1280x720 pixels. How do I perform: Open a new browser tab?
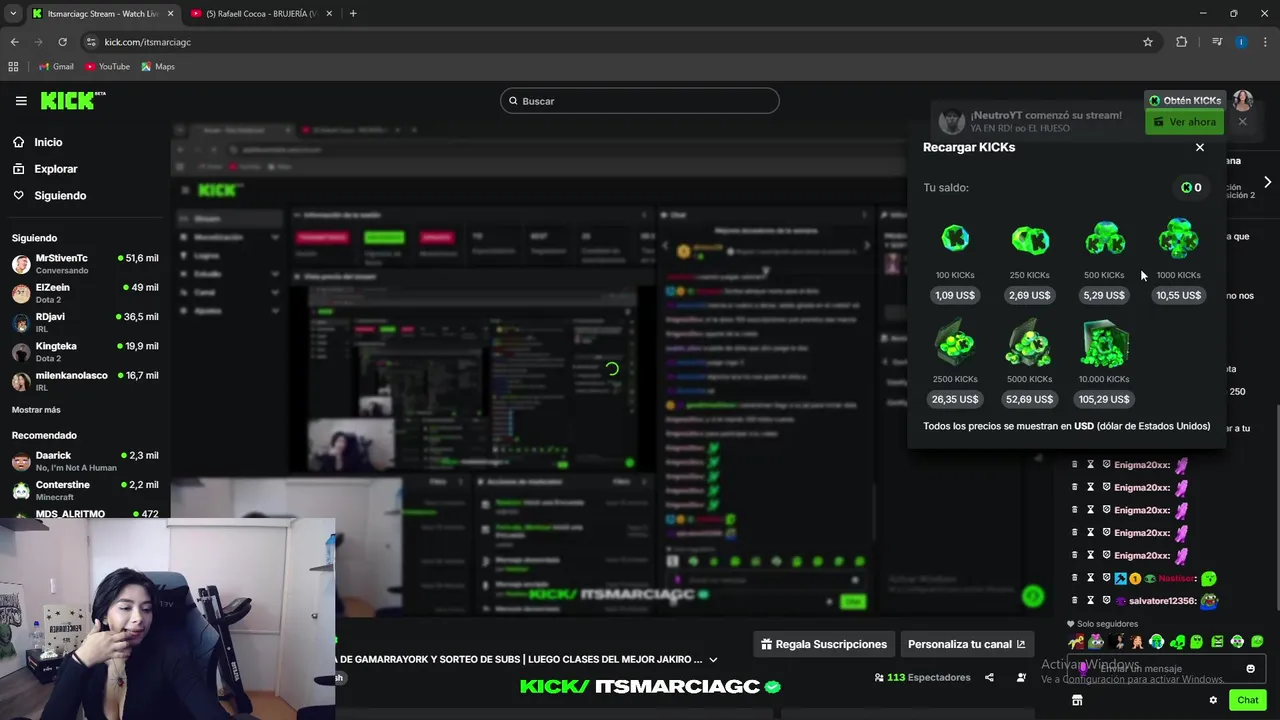353,14
